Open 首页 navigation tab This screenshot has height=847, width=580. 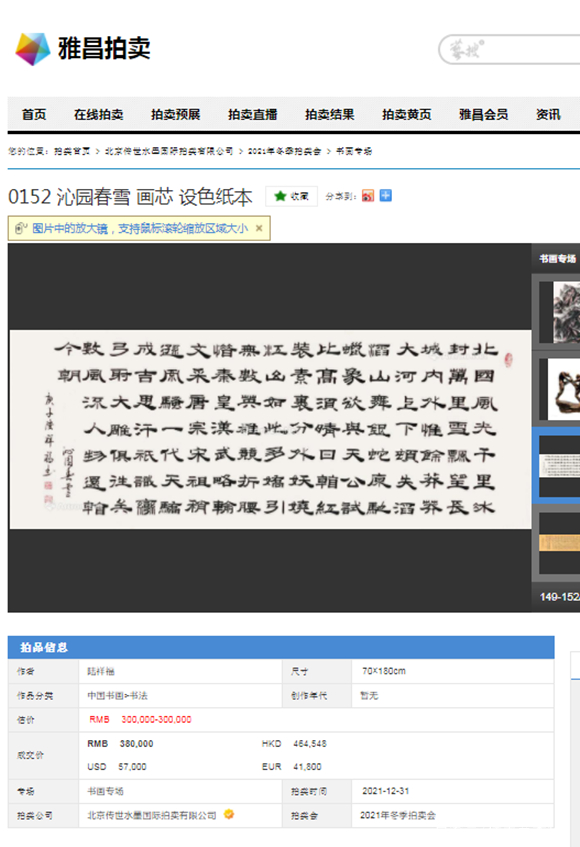click(34, 114)
